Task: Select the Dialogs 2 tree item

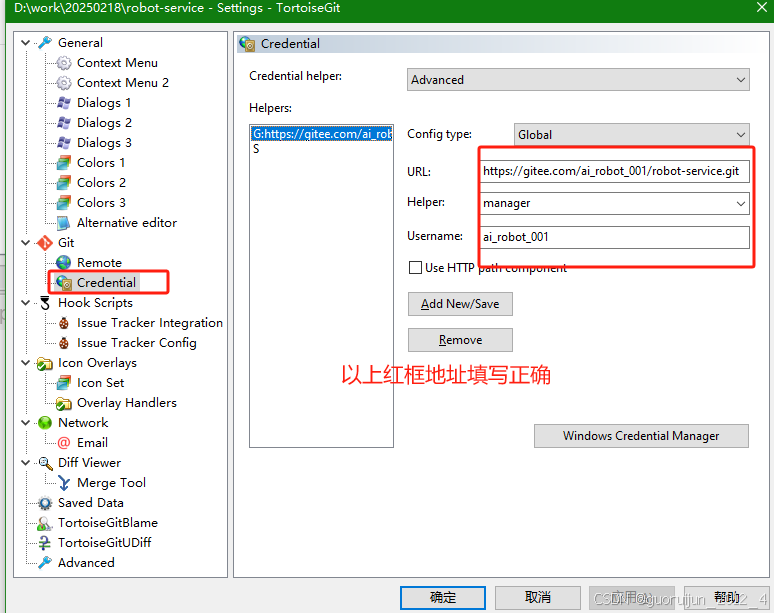Action: pyautogui.click(x=104, y=122)
